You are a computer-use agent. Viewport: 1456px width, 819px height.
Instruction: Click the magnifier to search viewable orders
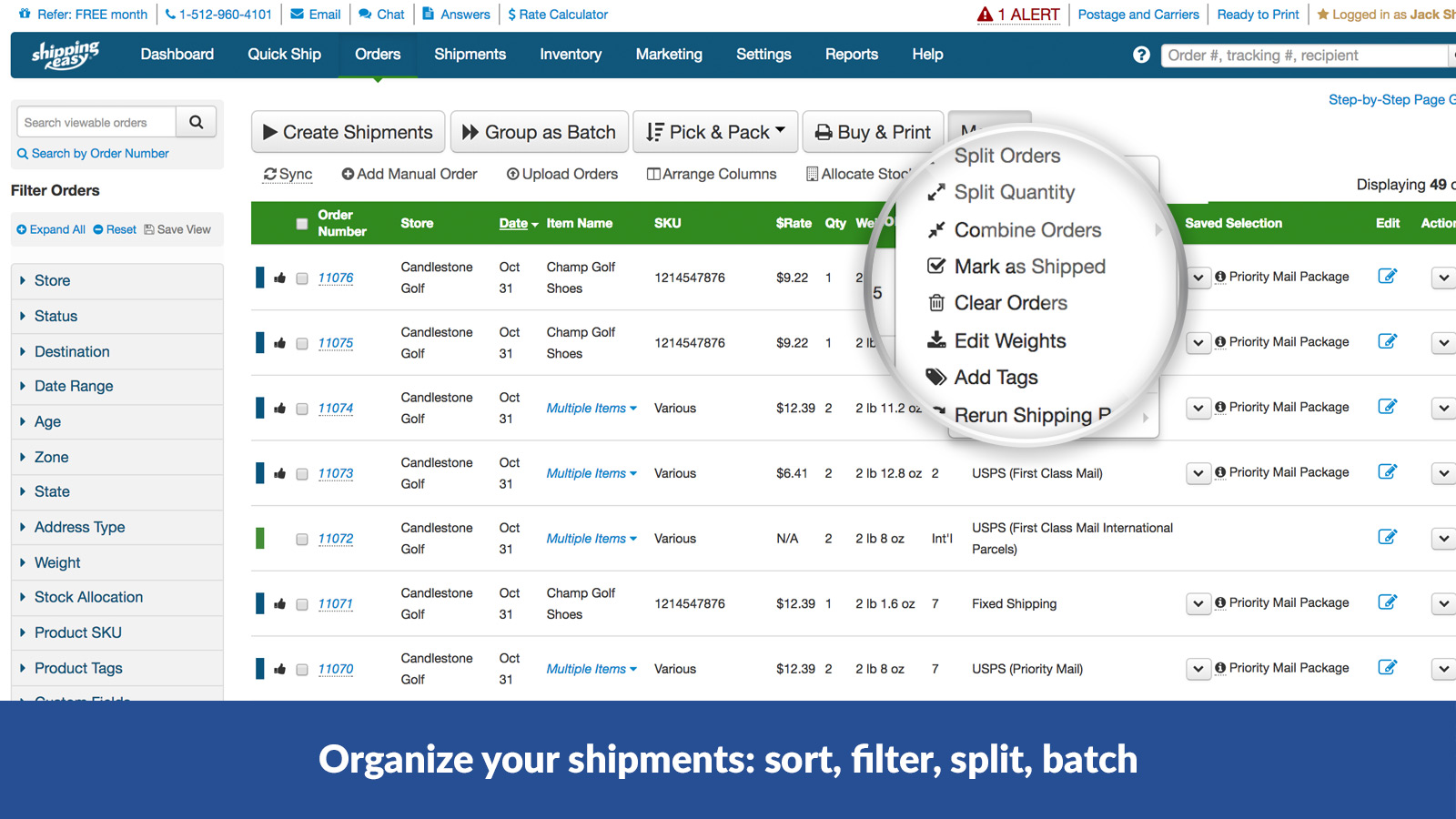coord(197,121)
